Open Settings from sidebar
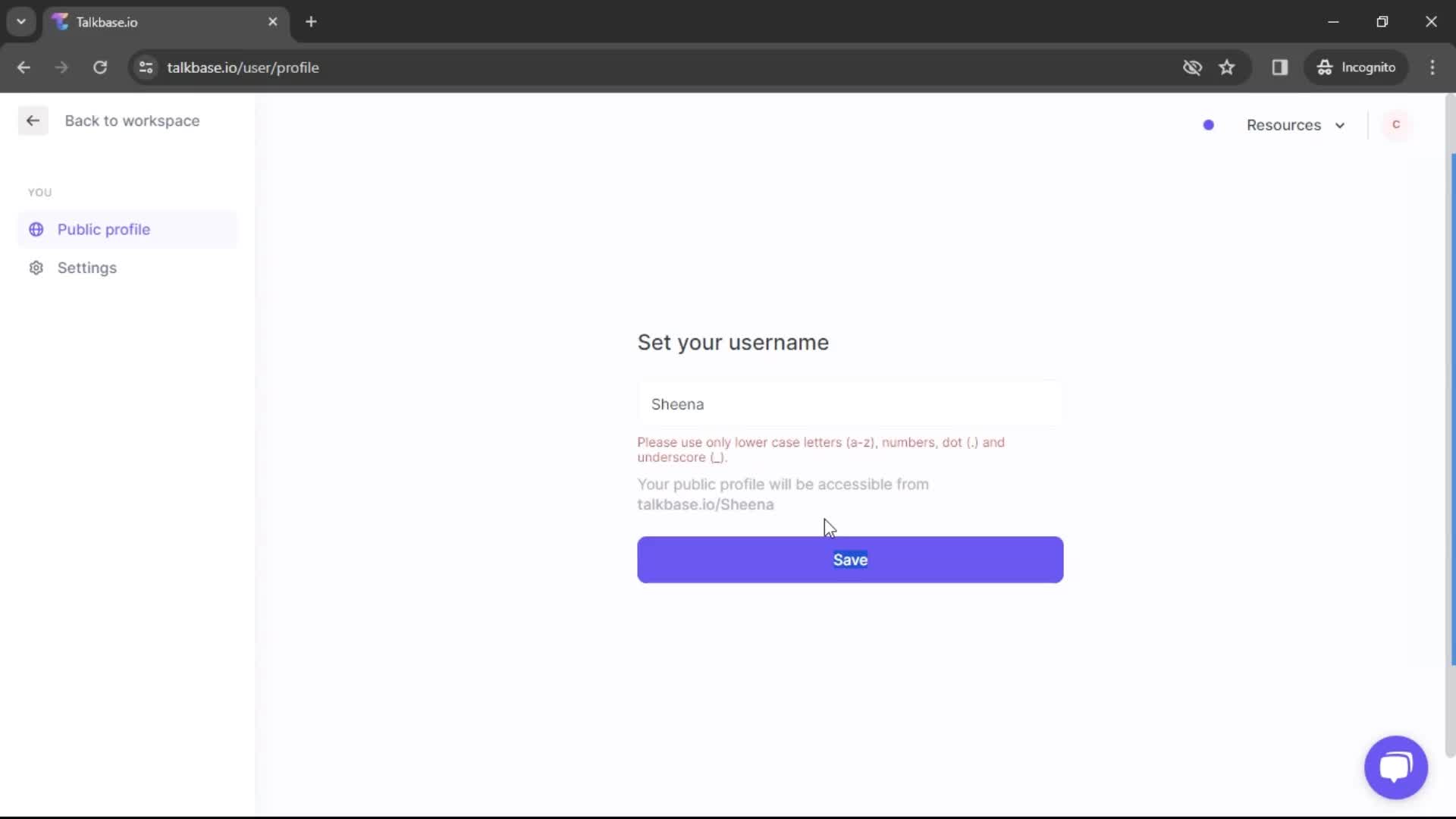Viewport: 1456px width, 819px height. pyautogui.click(x=86, y=268)
